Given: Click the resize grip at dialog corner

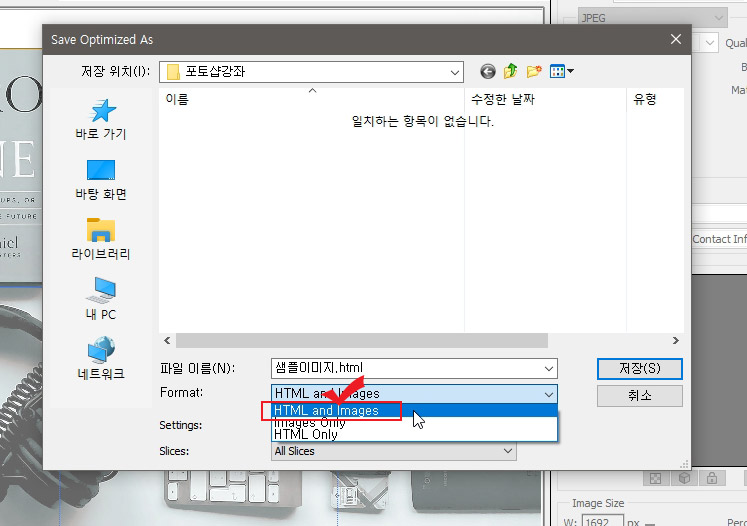Looking at the screenshot, I should 685,464.
